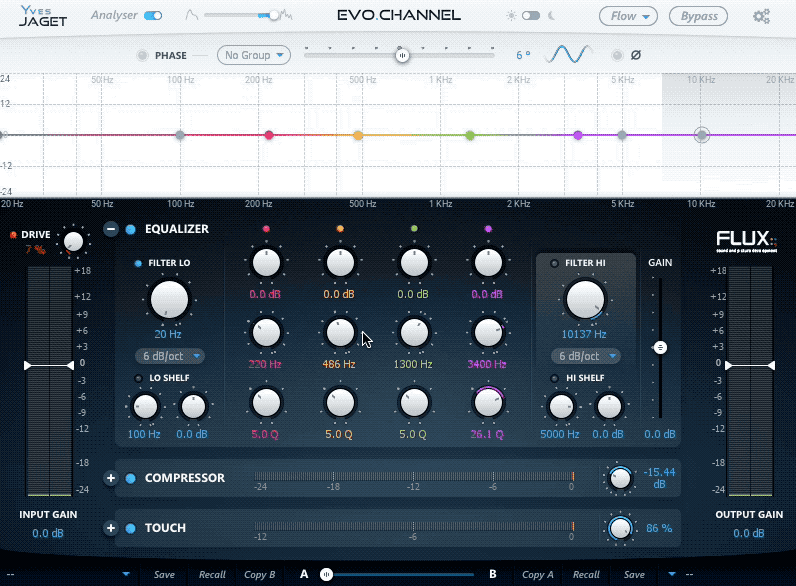Click the 1300 Hz frequency knob
Screen dimensions: 796x586
pos(414,333)
